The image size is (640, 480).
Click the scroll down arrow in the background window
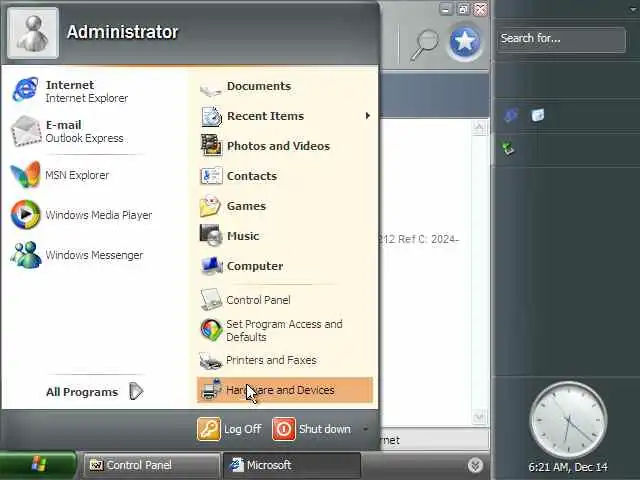pos(479,417)
